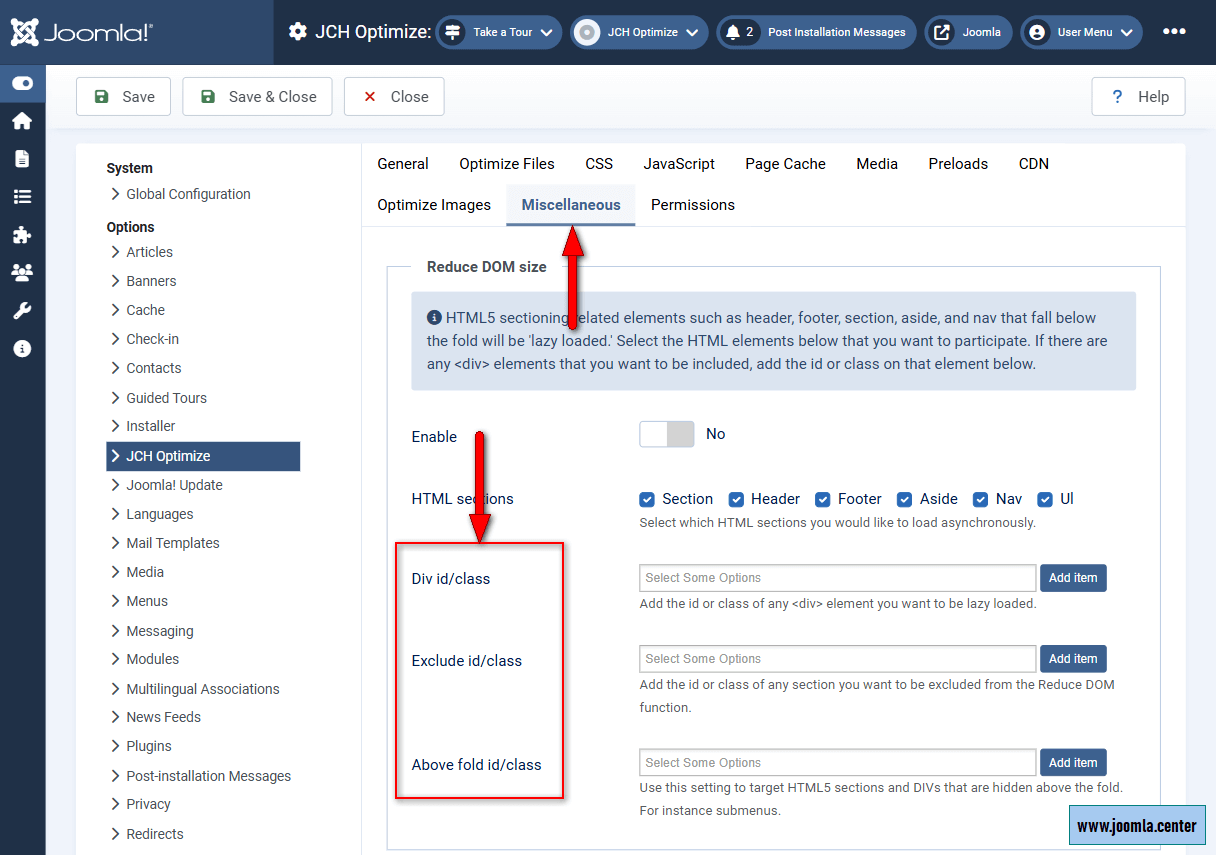Open the Menus list icon in sidebar

pyautogui.click(x=22, y=197)
